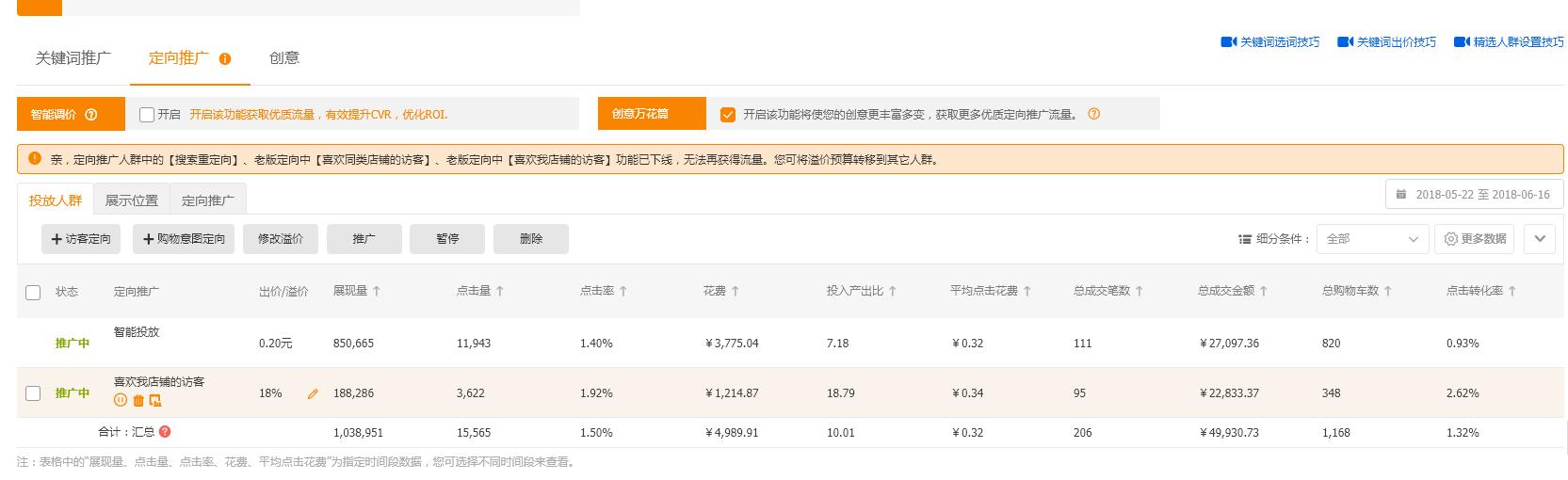
Task: Click 状态 column header
Action: (67, 292)
